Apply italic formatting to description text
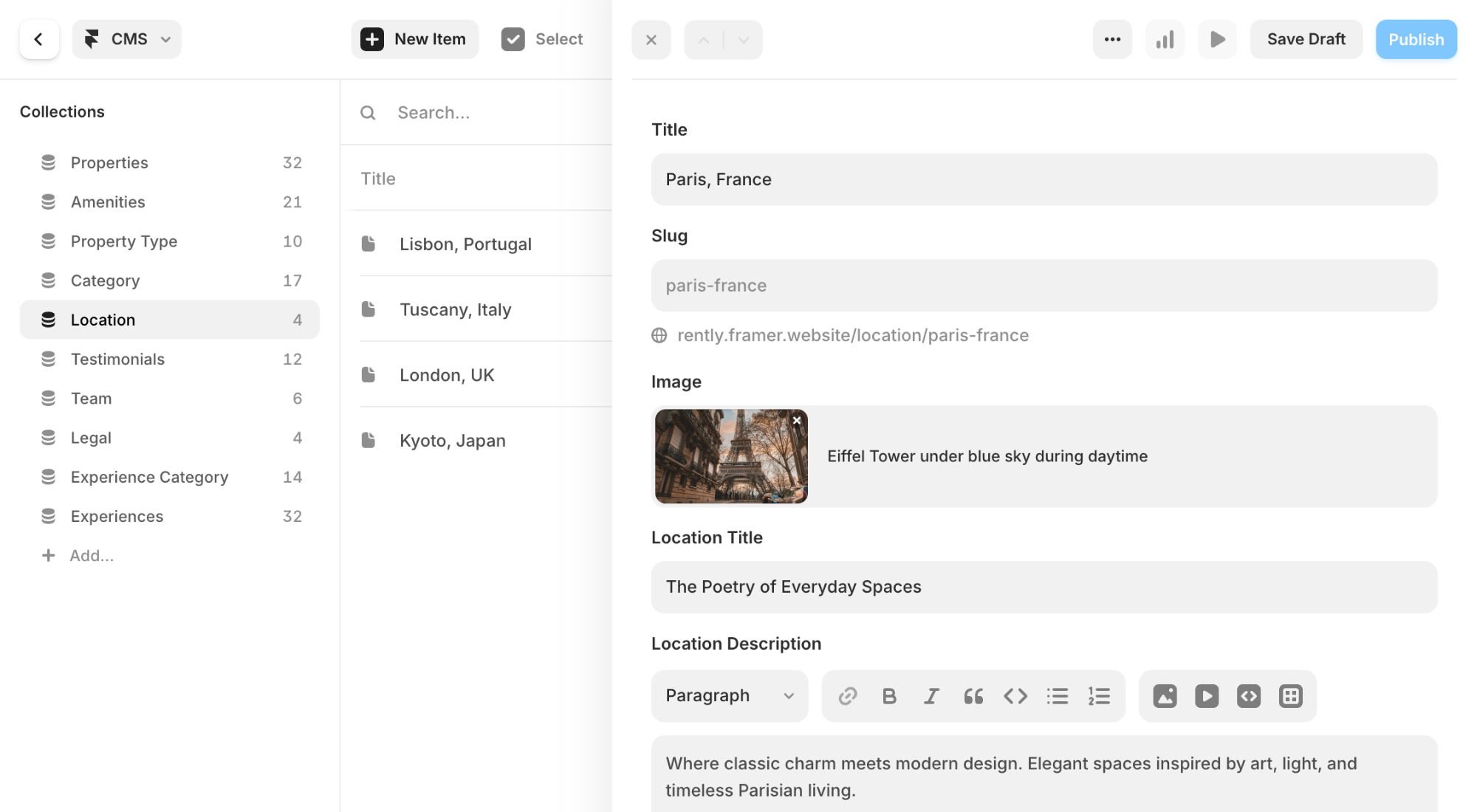 (x=931, y=696)
